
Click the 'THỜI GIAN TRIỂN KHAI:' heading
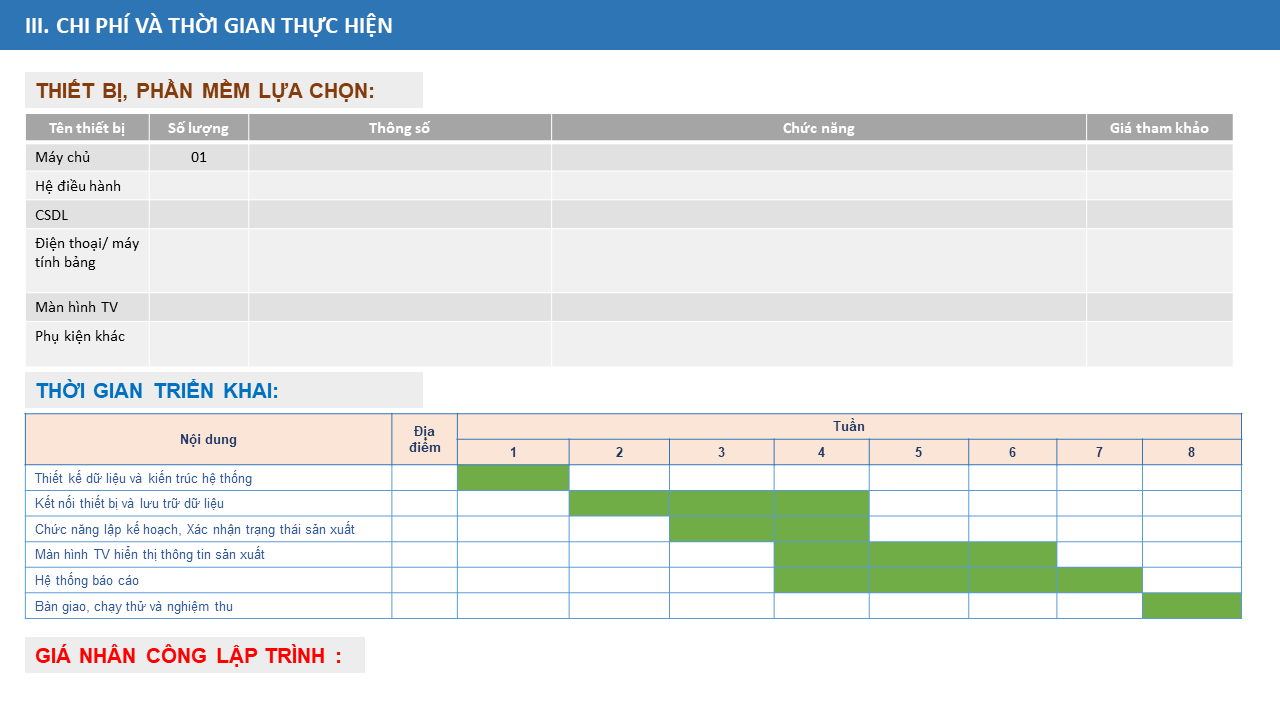157,391
